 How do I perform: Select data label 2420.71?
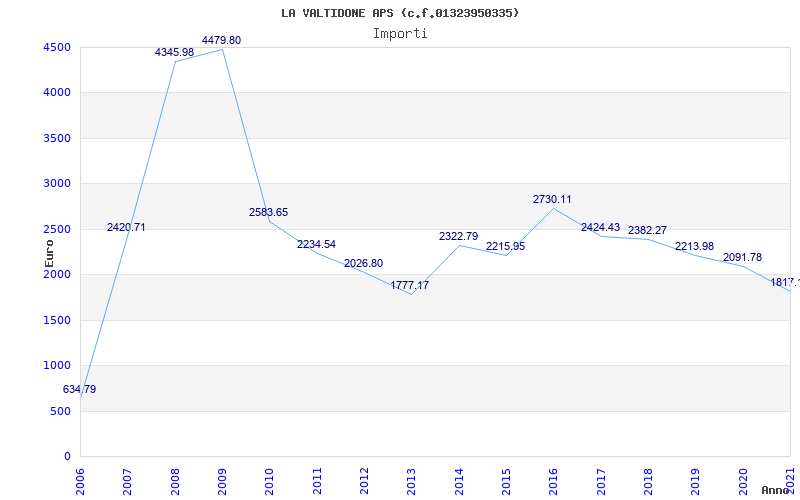(126, 227)
